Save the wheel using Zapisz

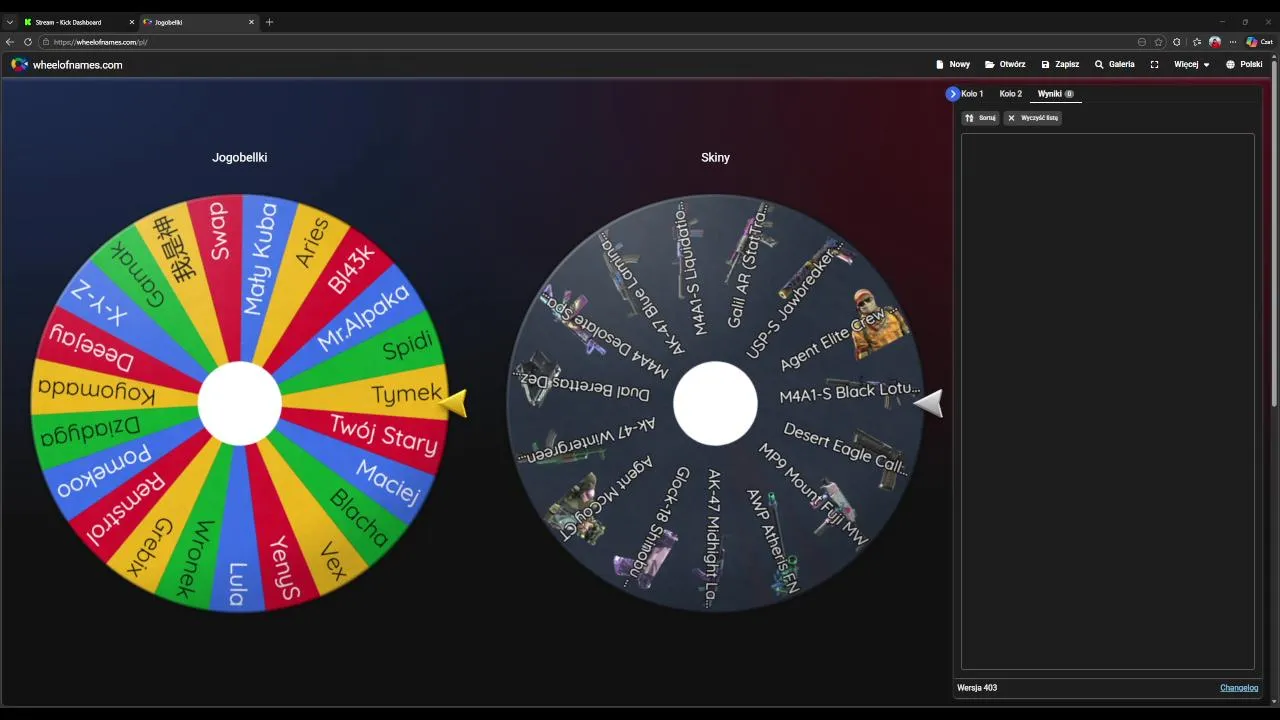click(x=1060, y=64)
